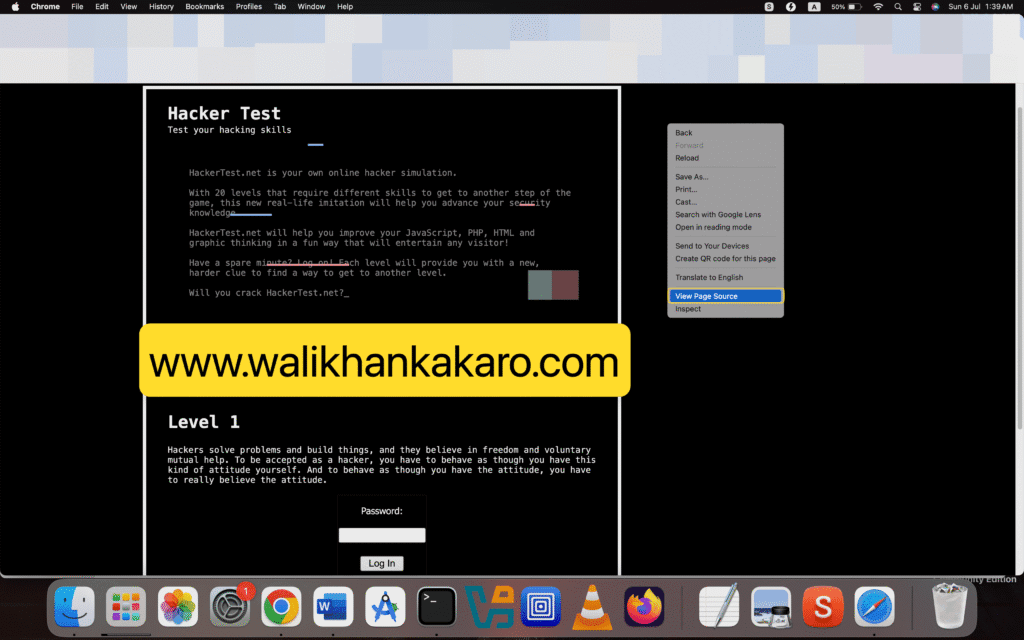Open the orange S app in Dock

tap(823, 606)
